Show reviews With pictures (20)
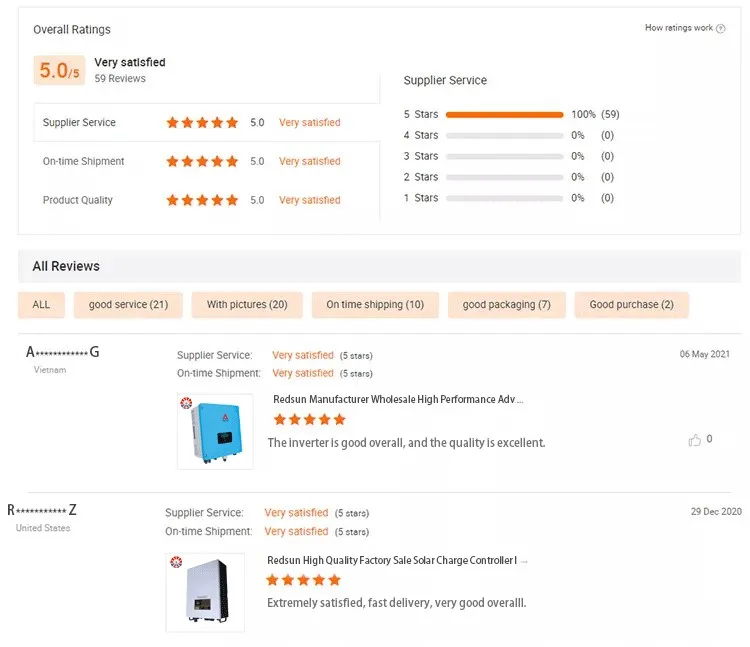 point(247,305)
